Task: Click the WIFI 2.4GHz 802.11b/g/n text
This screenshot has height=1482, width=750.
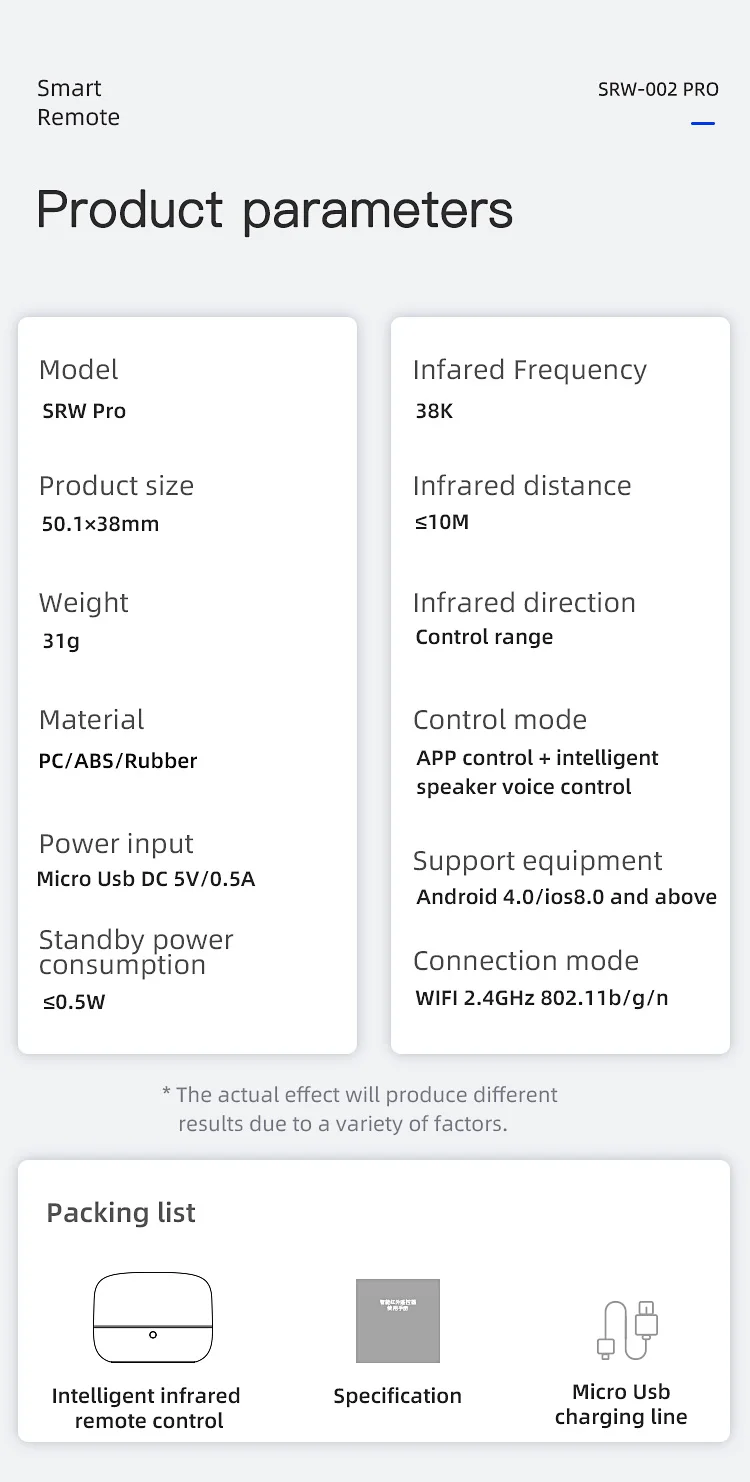Action: [x=542, y=998]
